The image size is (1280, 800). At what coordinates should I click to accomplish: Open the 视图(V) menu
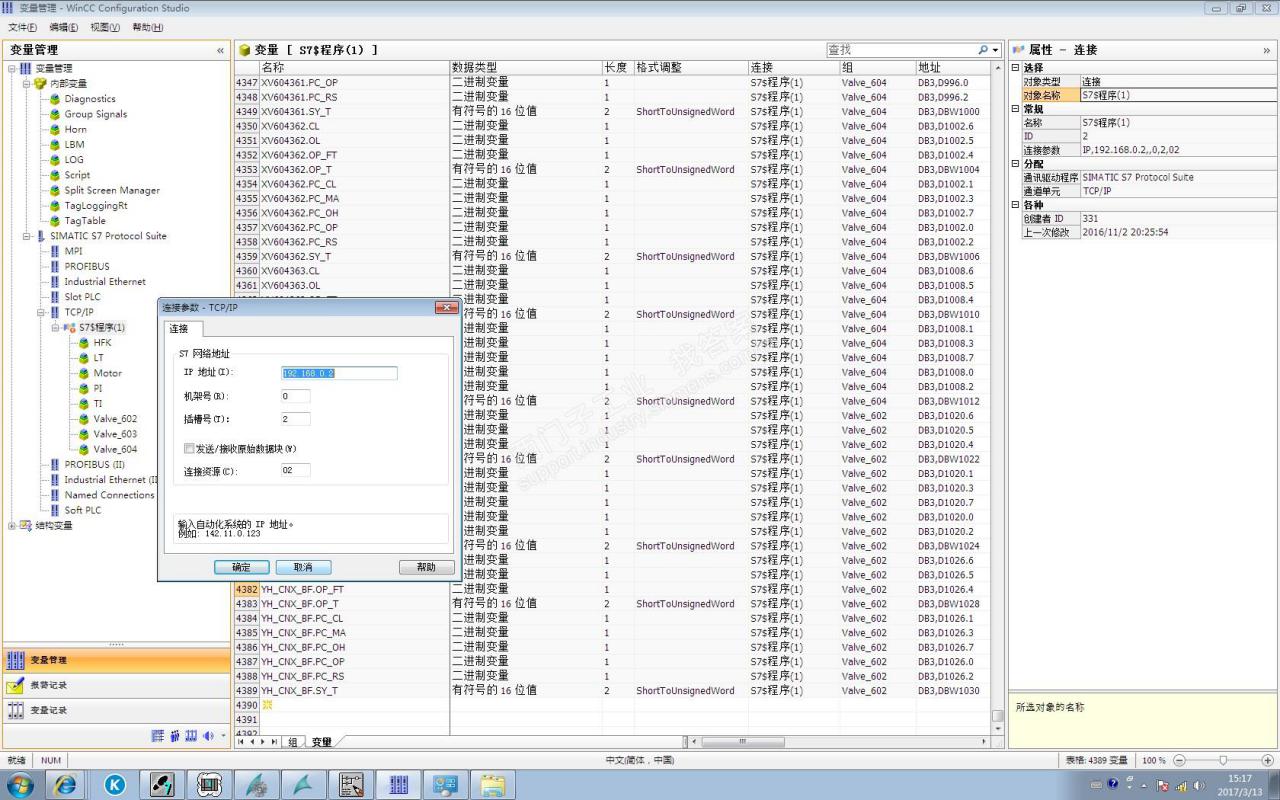click(105, 27)
